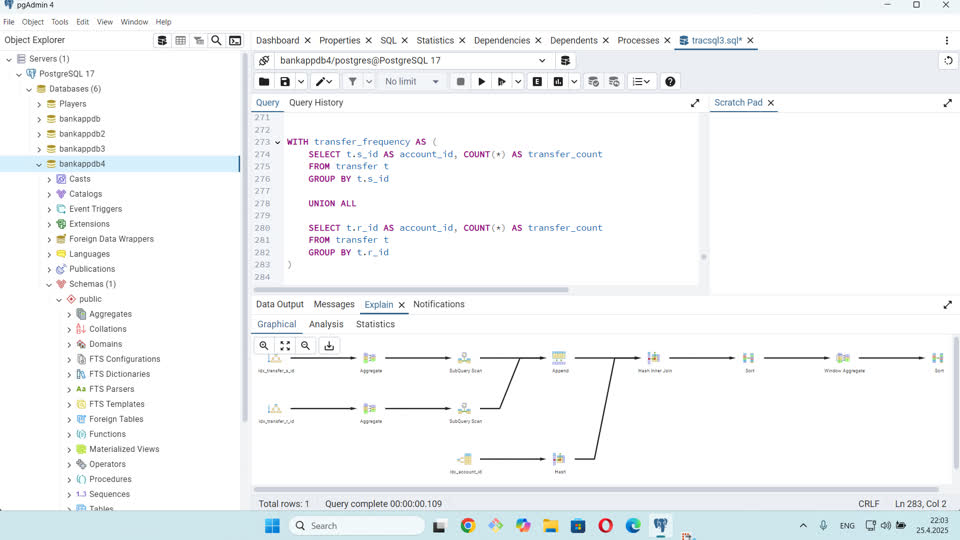Click the Rollback transaction icon

(x=614, y=81)
